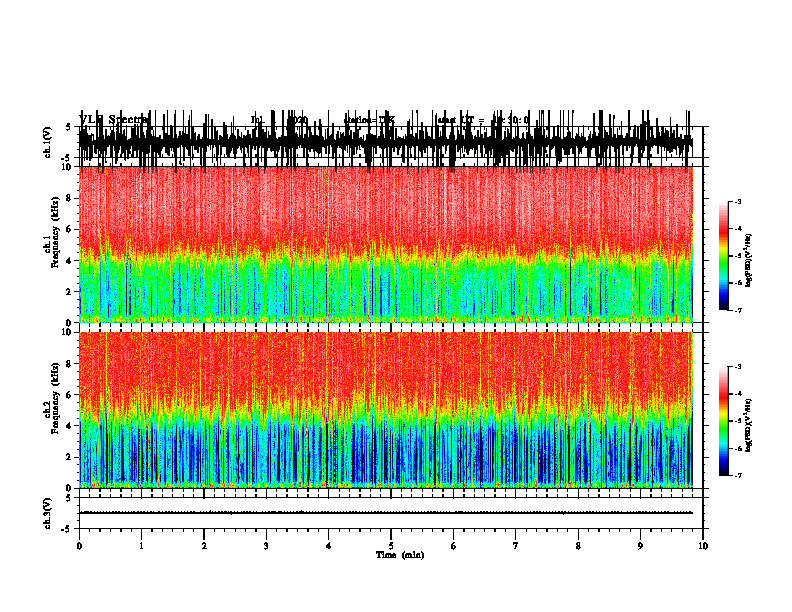Image resolution: width=792 pixels, height=612 pixels.
Task: Click the ch.1 voltage waveform trace
Action: [385, 142]
